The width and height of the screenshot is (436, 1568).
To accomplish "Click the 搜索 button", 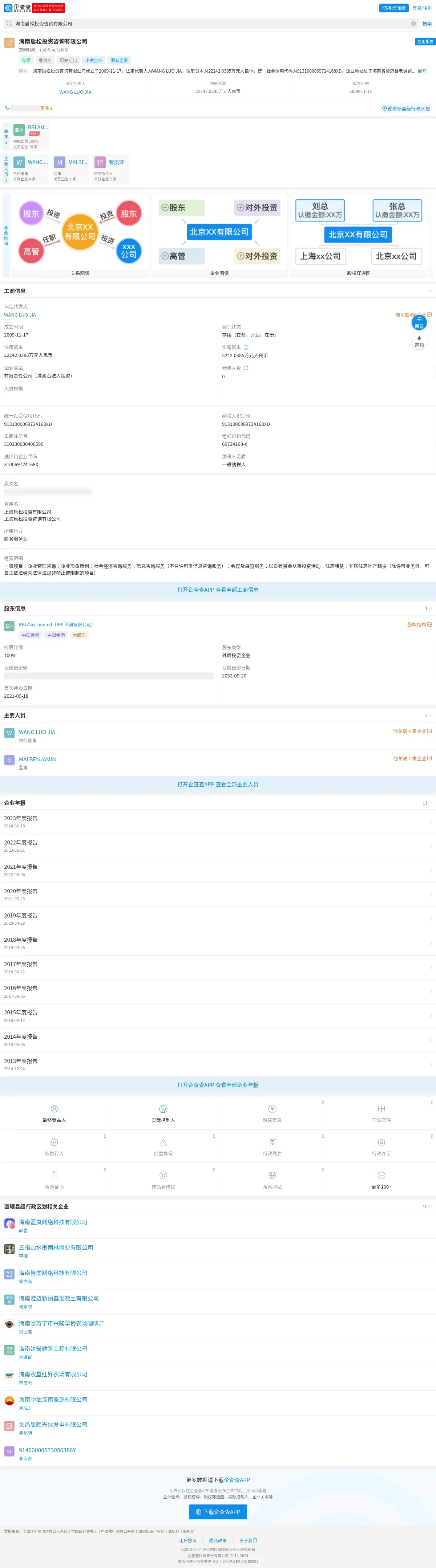I will [x=427, y=24].
